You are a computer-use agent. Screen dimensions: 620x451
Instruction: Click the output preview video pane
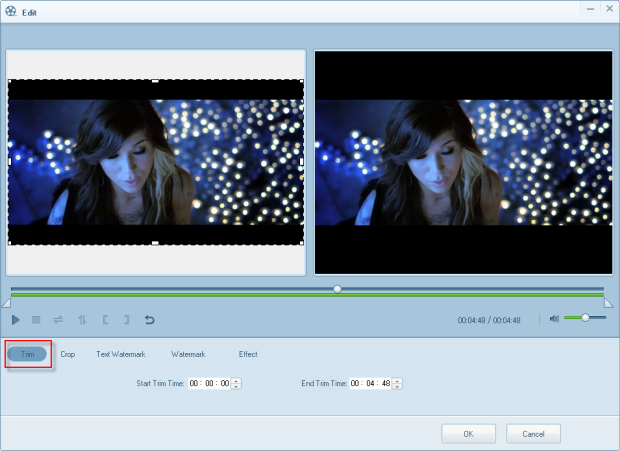click(x=463, y=162)
